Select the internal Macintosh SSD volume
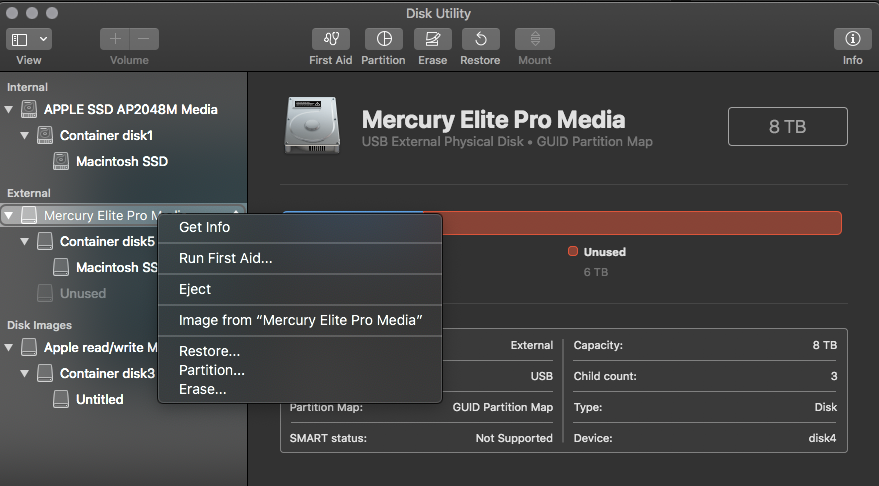 [122, 161]
